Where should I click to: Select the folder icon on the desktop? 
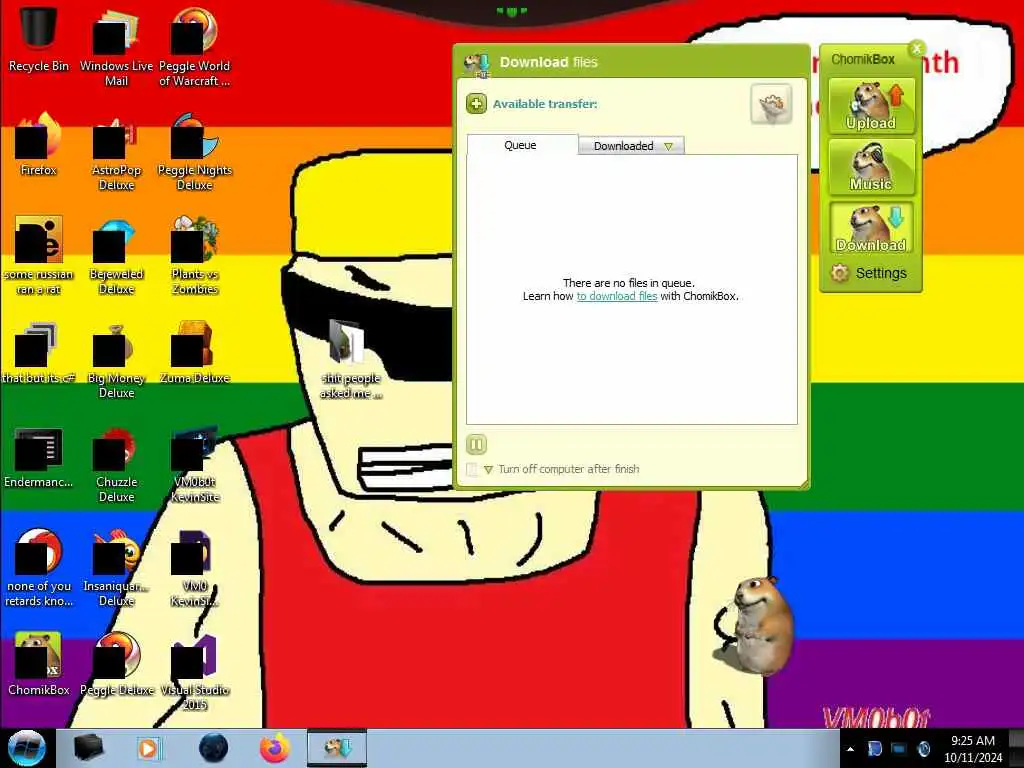point(349,358)
